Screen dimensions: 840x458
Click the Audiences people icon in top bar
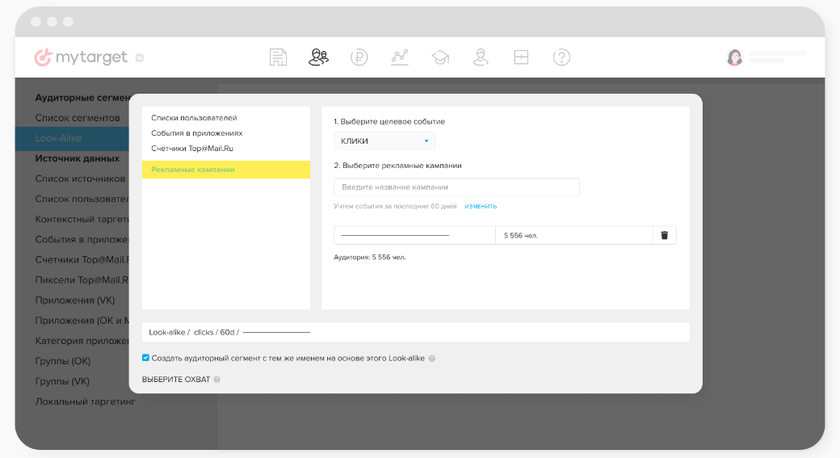(x=318, y=58)
